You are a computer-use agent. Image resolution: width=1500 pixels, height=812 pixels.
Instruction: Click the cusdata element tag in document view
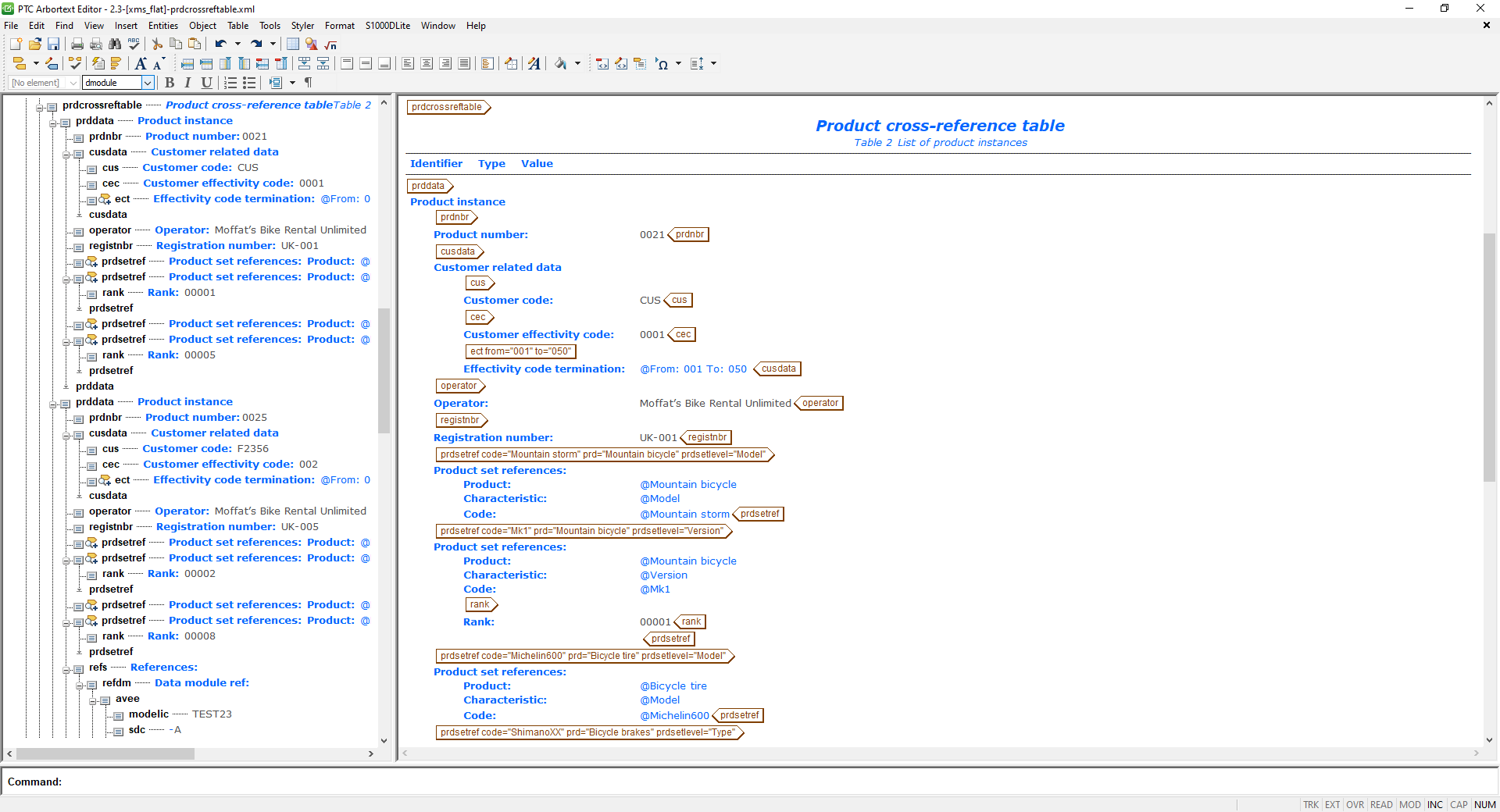tap(458, 251)
